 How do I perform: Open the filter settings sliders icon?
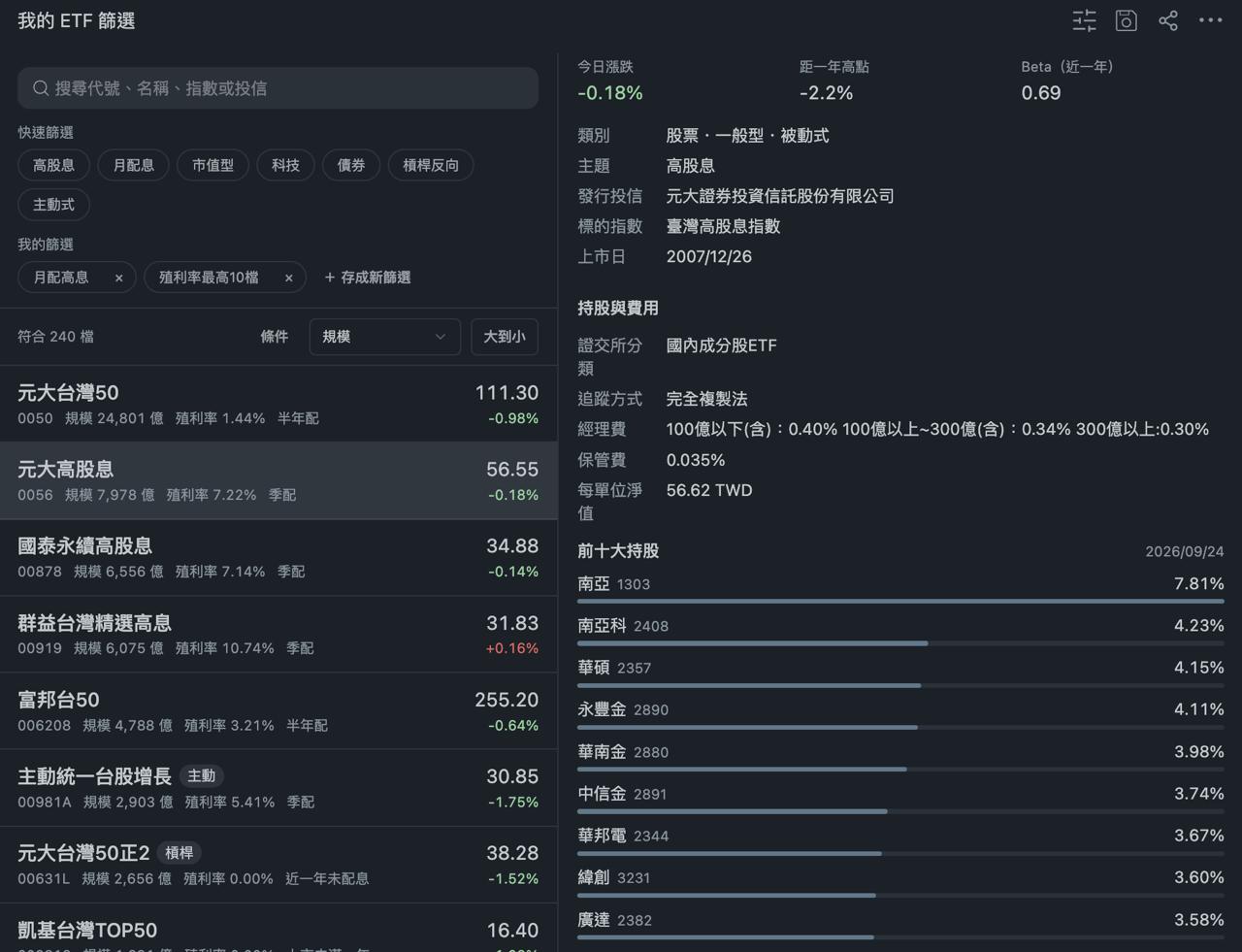(1084, 20)
